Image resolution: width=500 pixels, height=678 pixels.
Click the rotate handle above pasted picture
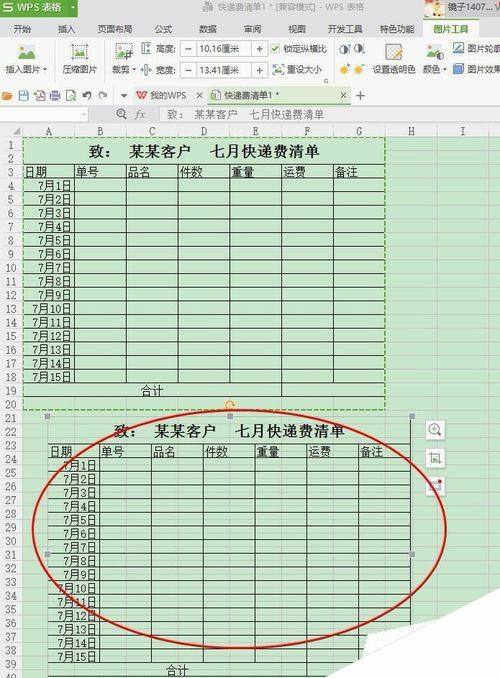pos(230,405)
